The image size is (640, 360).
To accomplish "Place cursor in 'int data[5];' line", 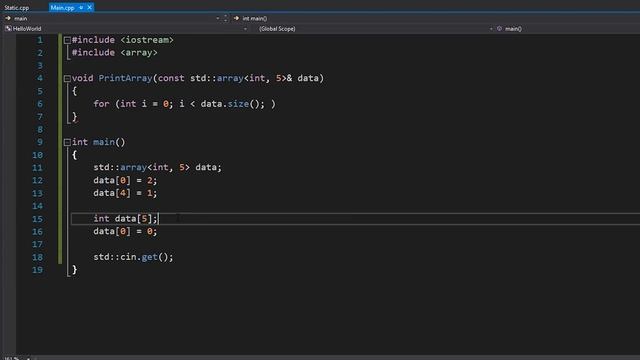I will coord(125,219).
